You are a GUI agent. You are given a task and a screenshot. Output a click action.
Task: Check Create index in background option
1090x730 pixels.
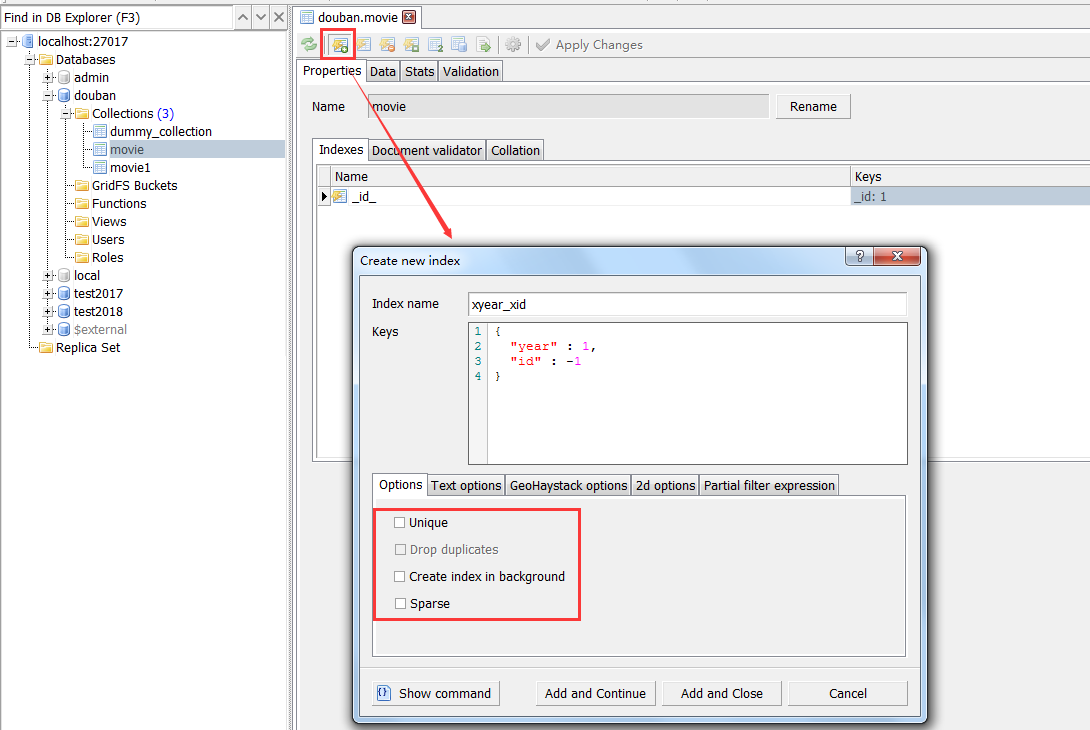point(400,577)
